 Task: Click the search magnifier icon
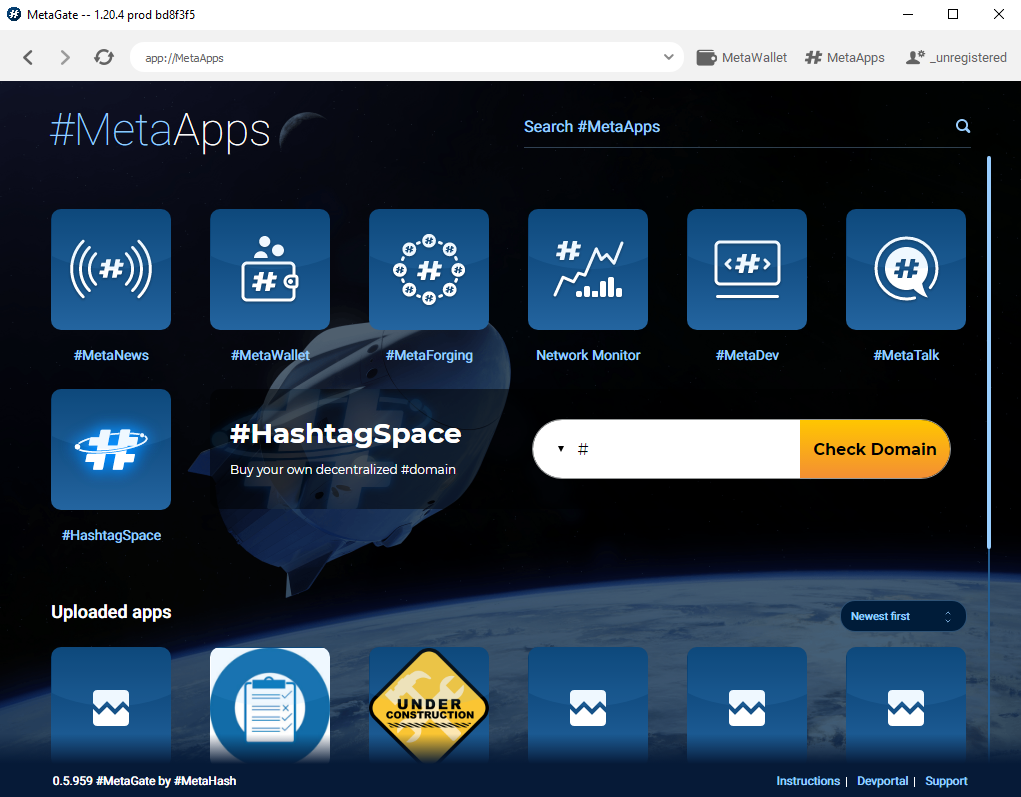point(962,126)
